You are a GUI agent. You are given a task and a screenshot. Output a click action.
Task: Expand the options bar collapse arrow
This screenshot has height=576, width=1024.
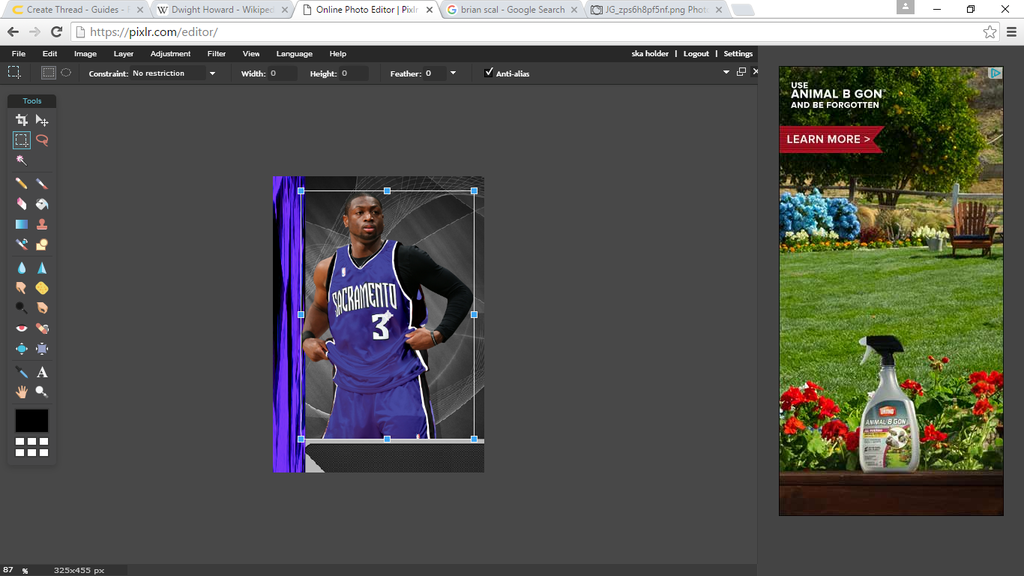(726, 72)
